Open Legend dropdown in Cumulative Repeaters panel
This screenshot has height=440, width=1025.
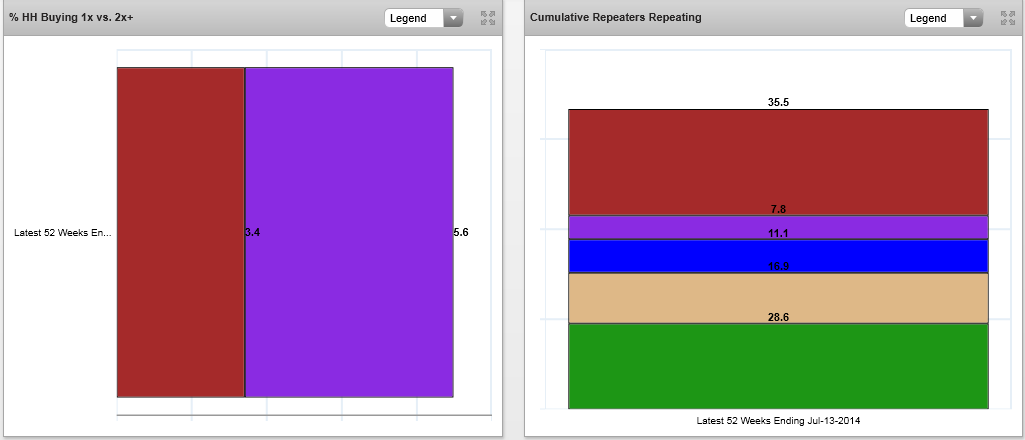[x=944, y=18]
